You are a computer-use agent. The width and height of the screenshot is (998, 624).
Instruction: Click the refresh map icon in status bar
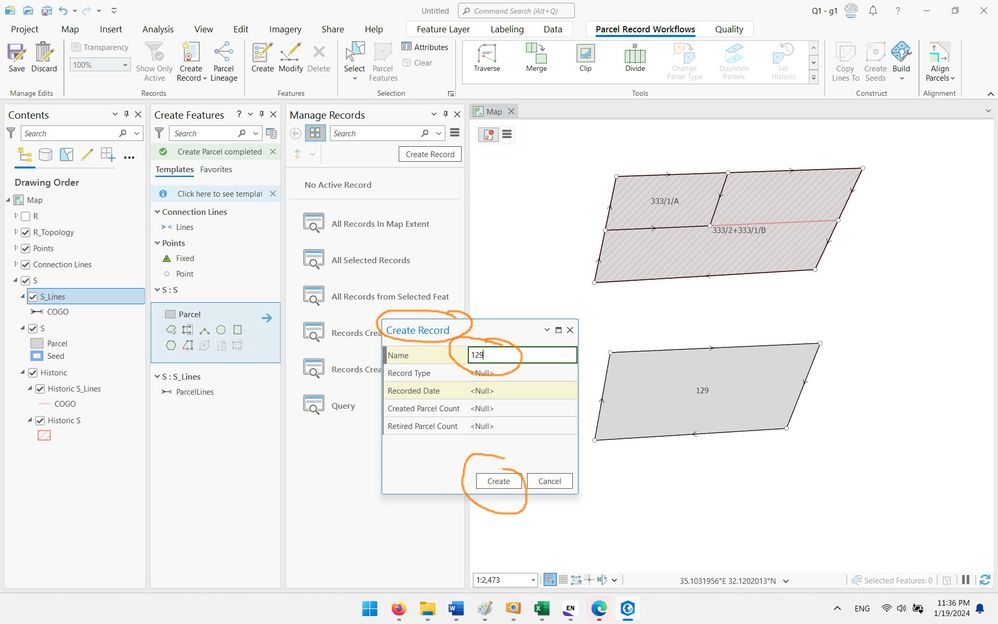(x=985, y=579)
